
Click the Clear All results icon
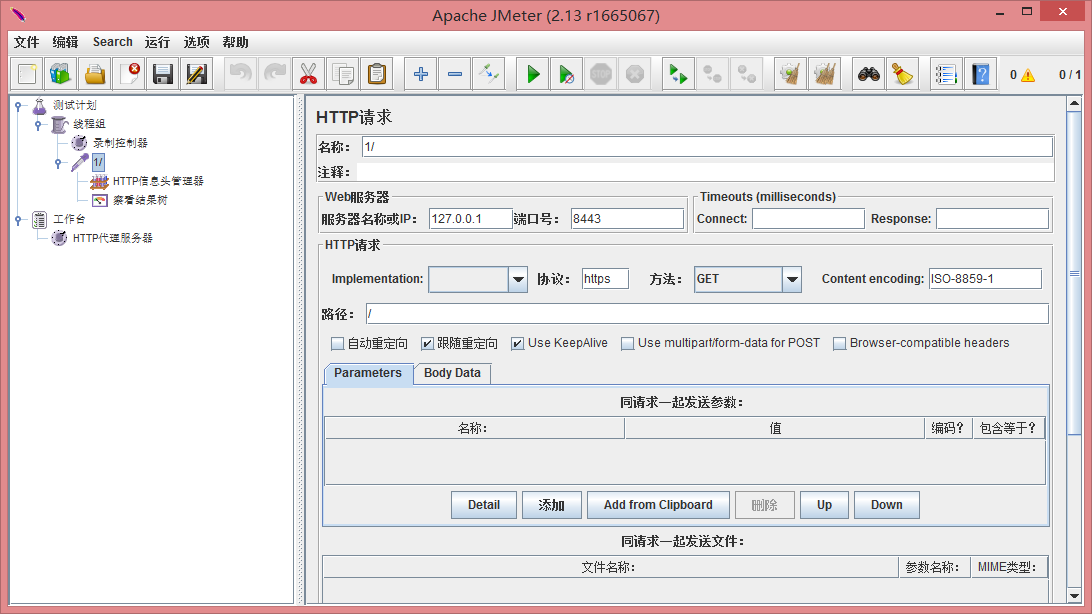pos(825,74)
